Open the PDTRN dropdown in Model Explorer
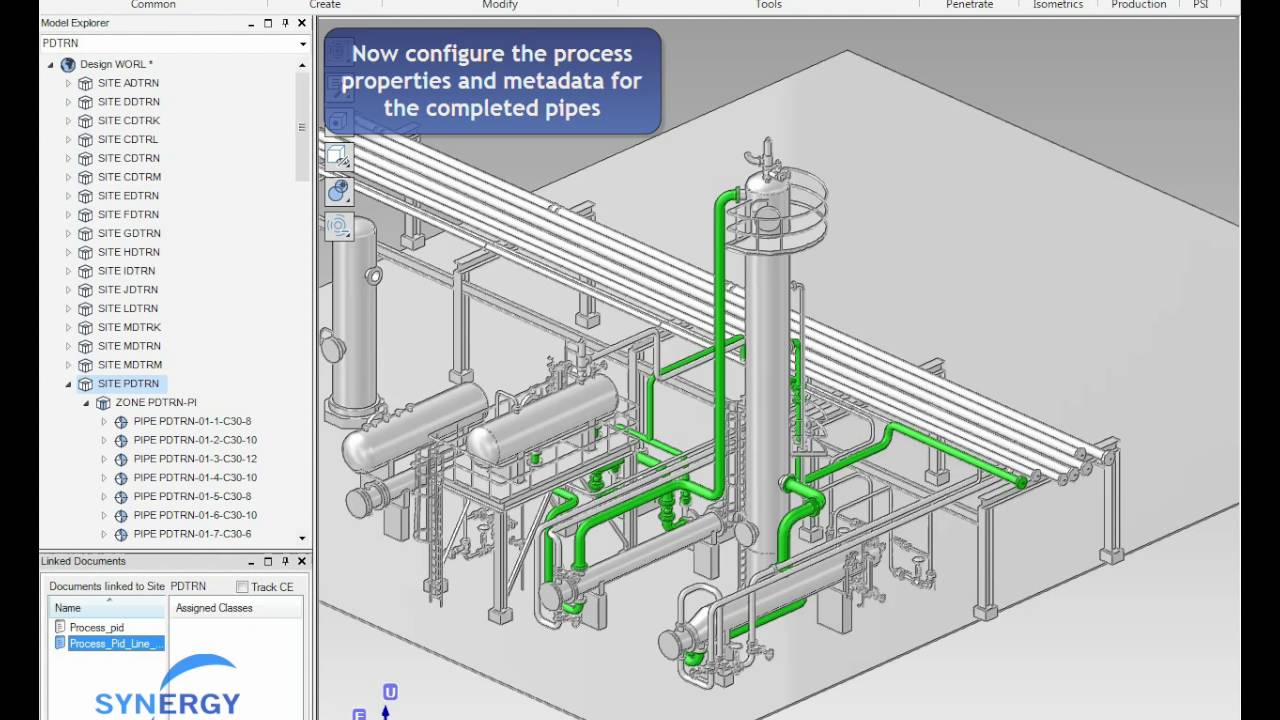Image resolution: width=1280 pixels, height=720 pixels. click(303, 44)
